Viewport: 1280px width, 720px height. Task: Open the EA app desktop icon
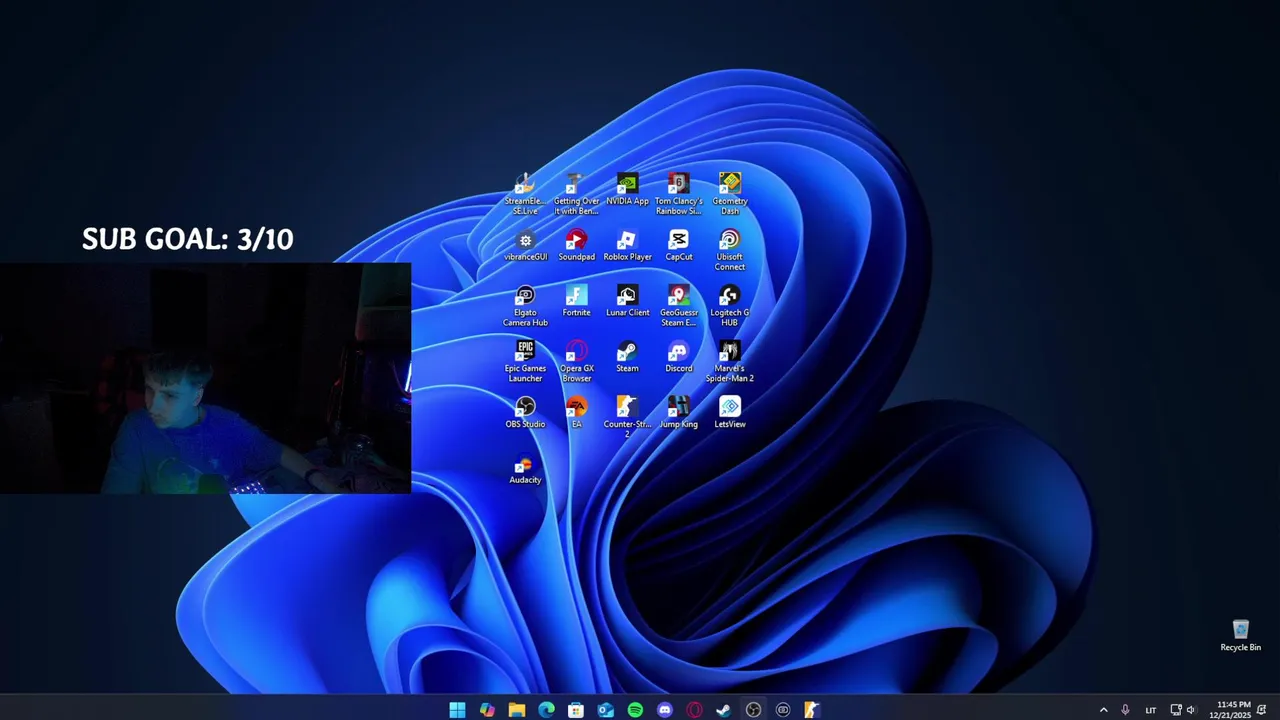pyautogui.click(x=576, y=413)
